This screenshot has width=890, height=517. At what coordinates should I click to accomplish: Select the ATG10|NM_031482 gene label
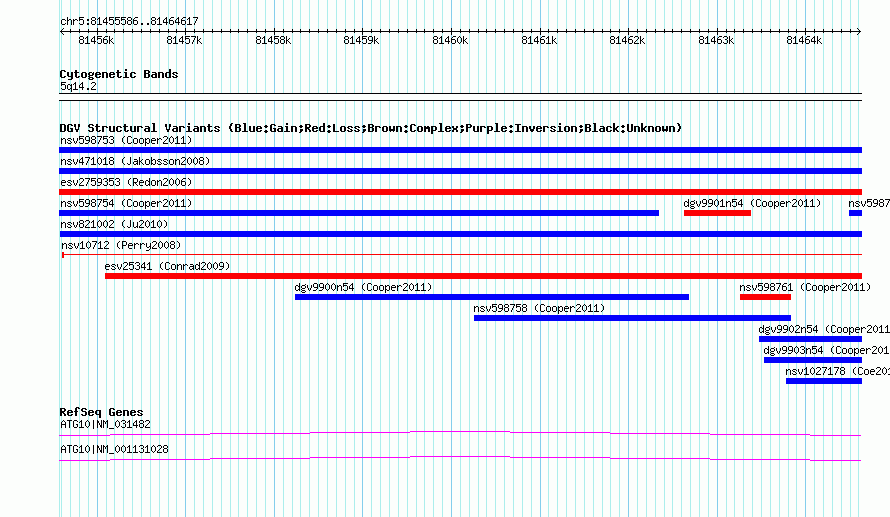[106, 424]
